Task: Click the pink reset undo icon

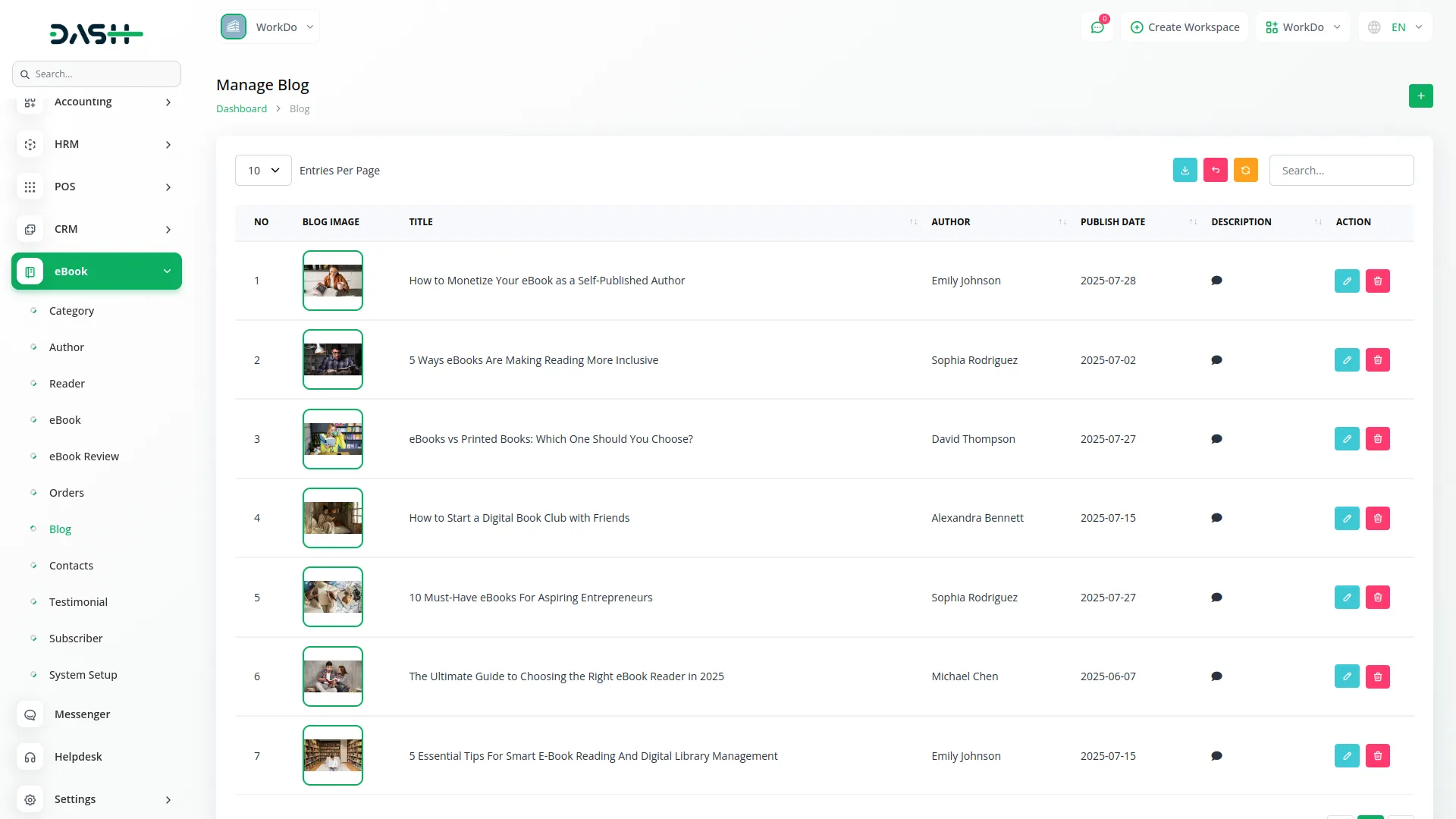Action: (1215, 171)
